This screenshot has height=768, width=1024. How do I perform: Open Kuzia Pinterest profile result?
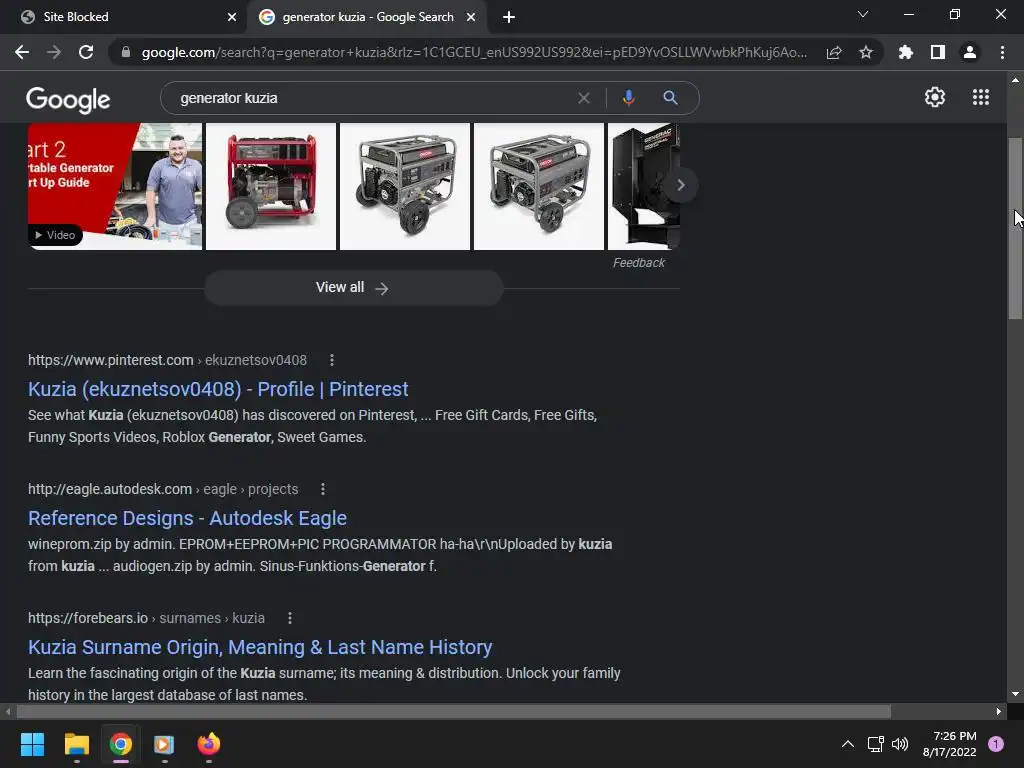pyautogui.click(x=218, y=389)
